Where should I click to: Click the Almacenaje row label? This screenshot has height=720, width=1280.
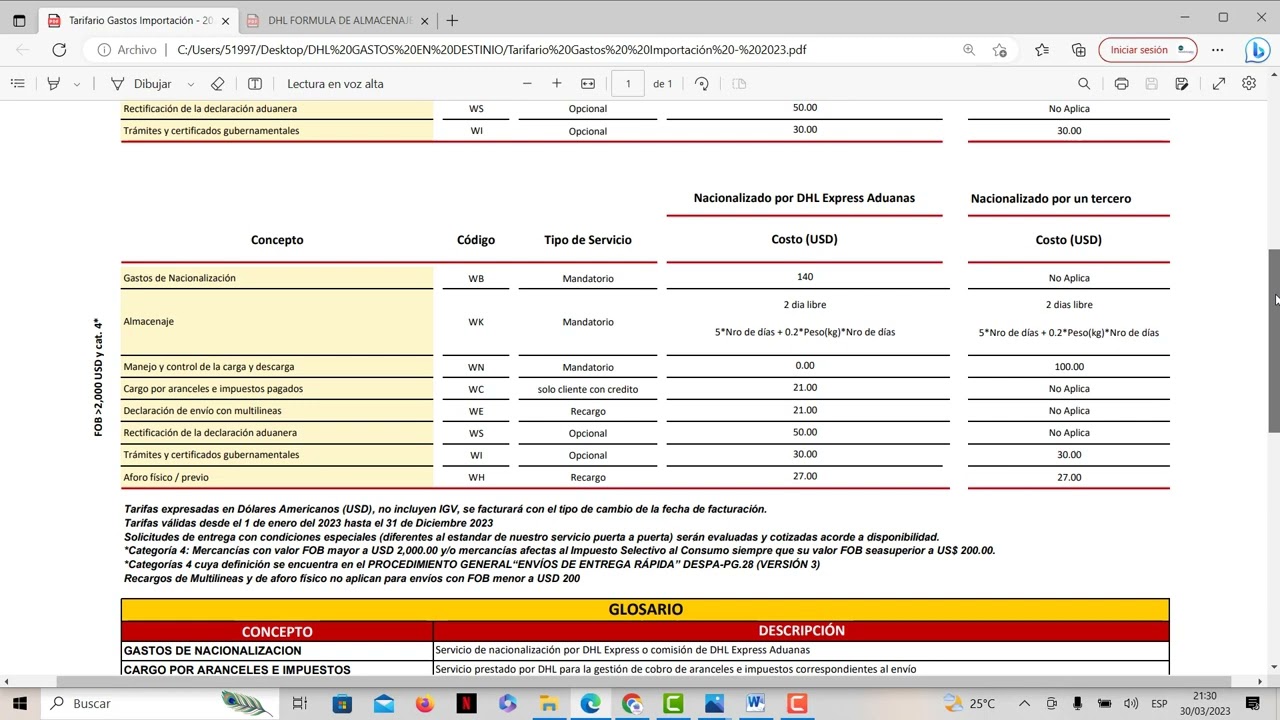point(277,322)
